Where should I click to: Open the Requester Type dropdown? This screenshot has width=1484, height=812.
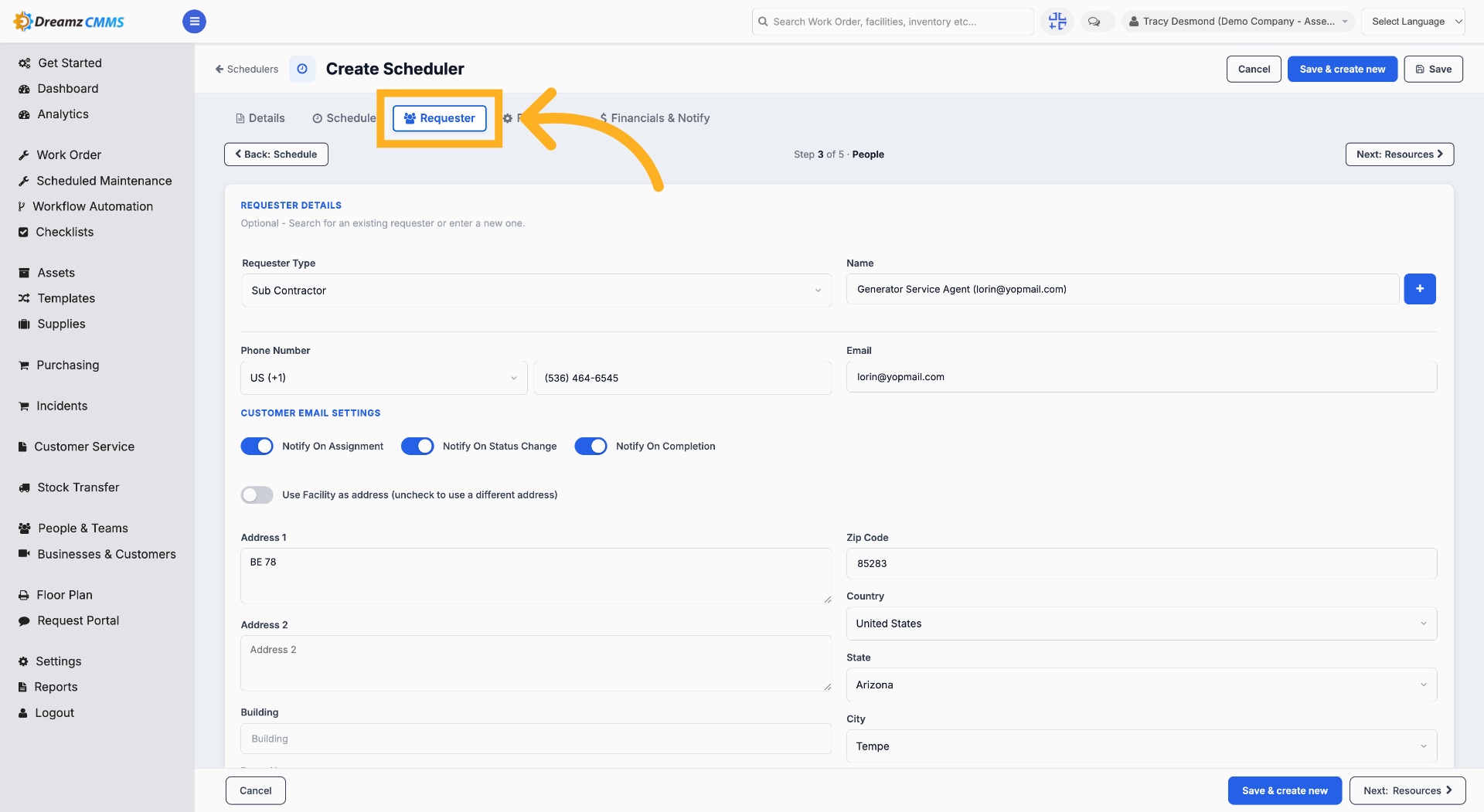pyautogui.click(x=536, y=290)
